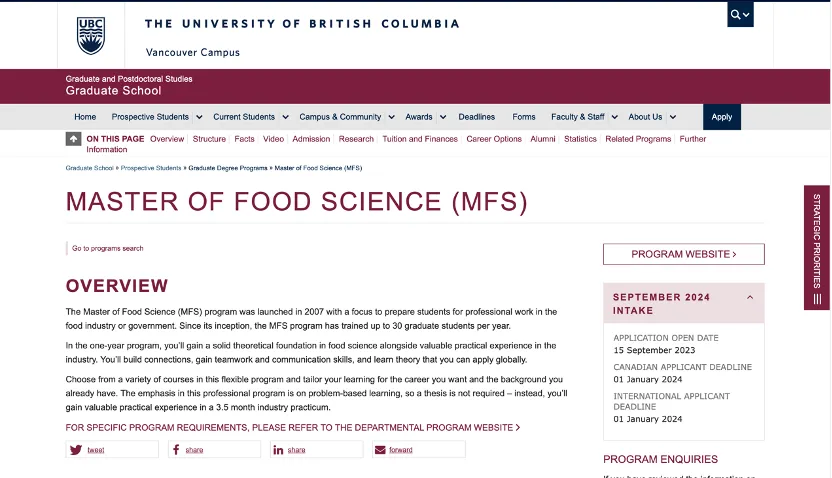Click the UBC crest logo
This screenshot has height=478, width=832.
click(x=90, y=35)
